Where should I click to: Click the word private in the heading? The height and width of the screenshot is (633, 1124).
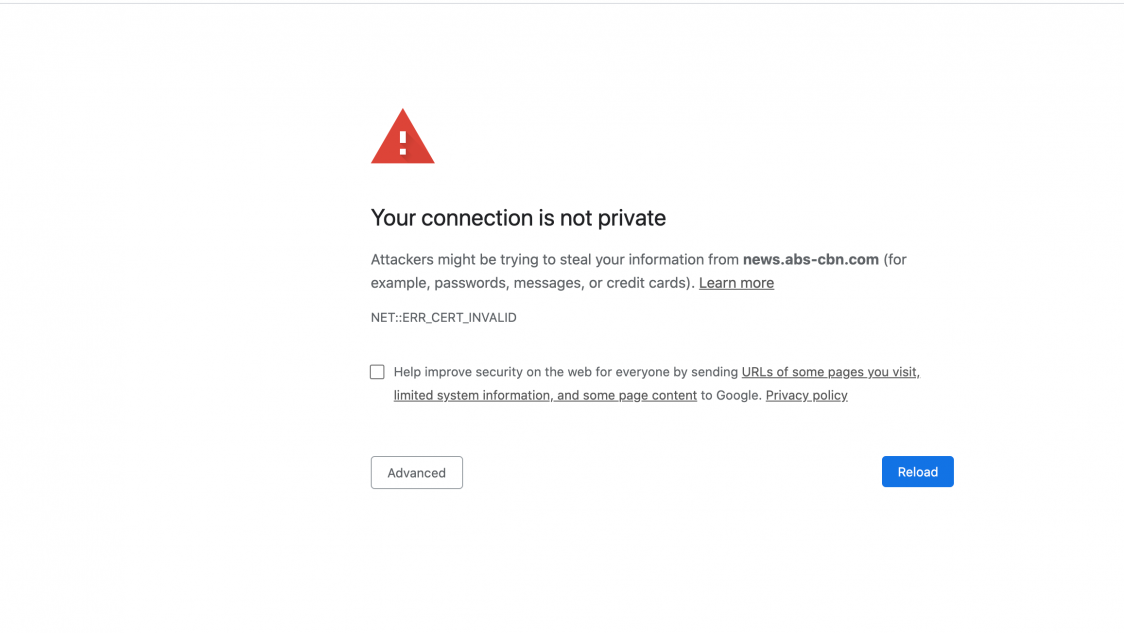(632, 218)
